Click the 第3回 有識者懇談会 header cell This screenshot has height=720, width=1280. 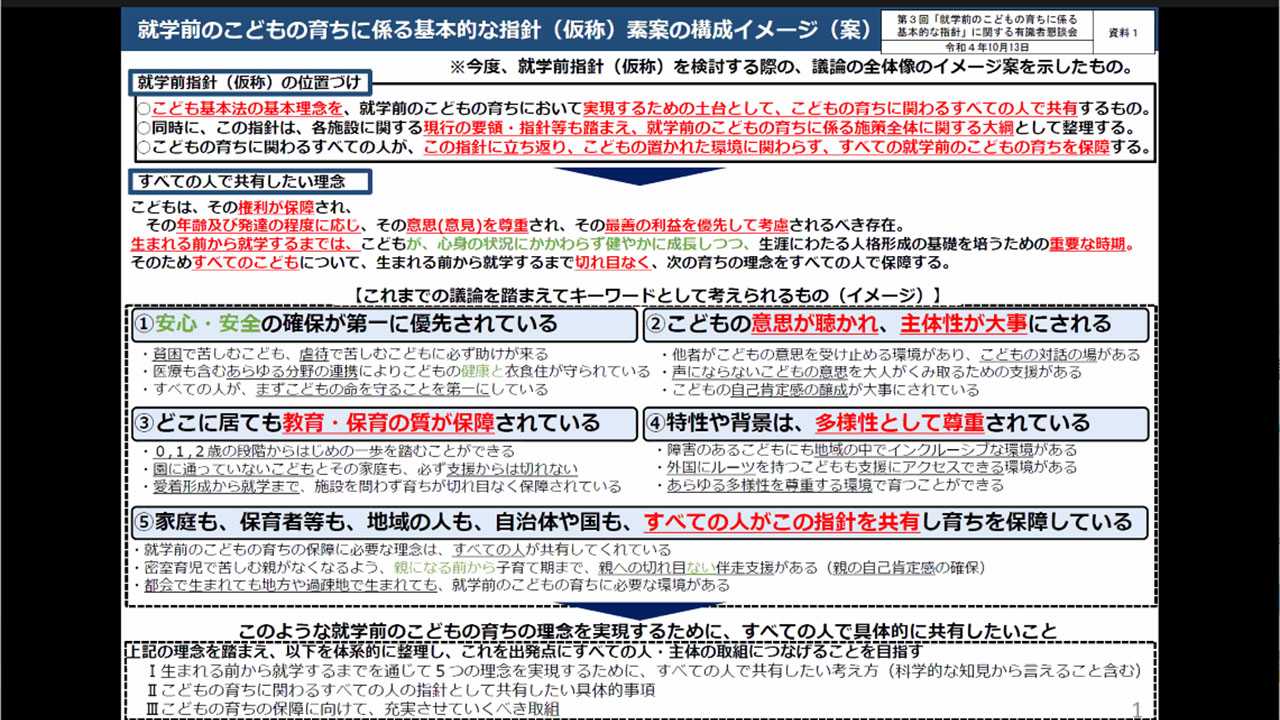tap(985, 27)
